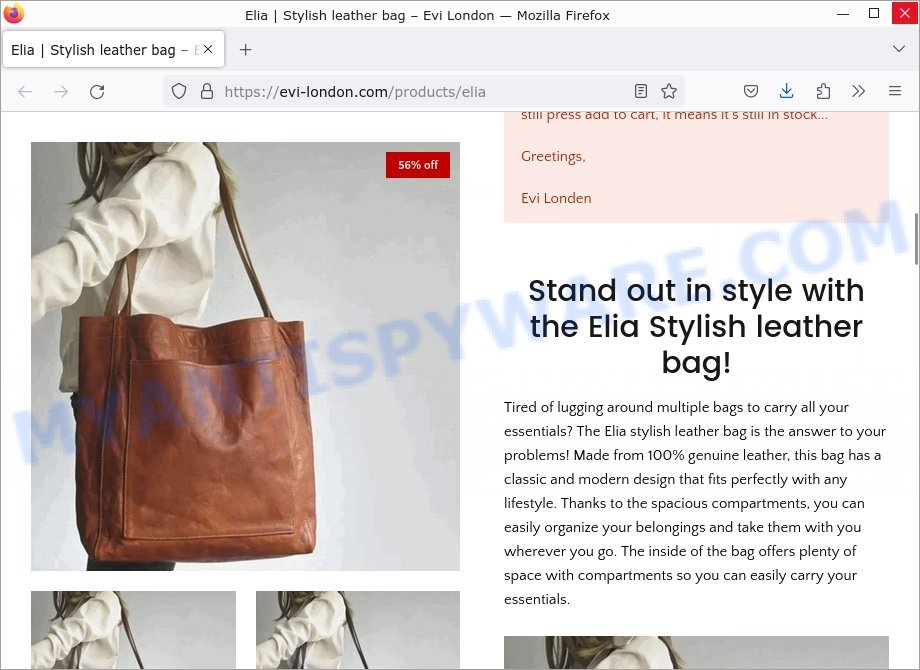Click the 'Tired of lugging around' paragraph
Screen dimensions: 920x670
pos(695,503)
